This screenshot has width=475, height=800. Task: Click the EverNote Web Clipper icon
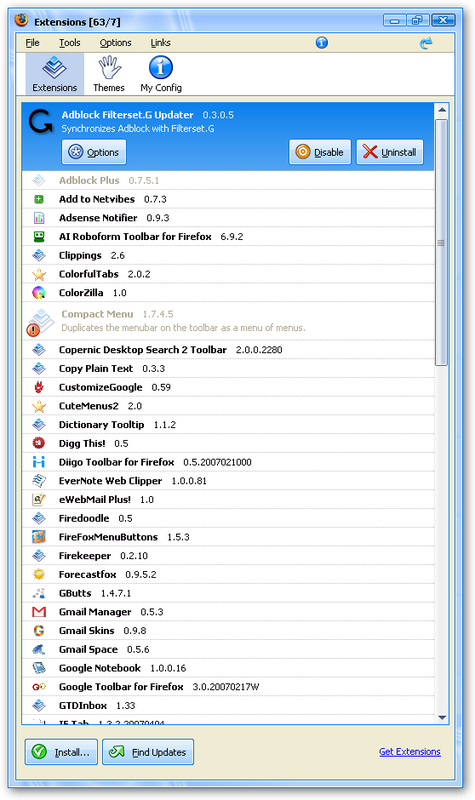(x=39, y=481)
